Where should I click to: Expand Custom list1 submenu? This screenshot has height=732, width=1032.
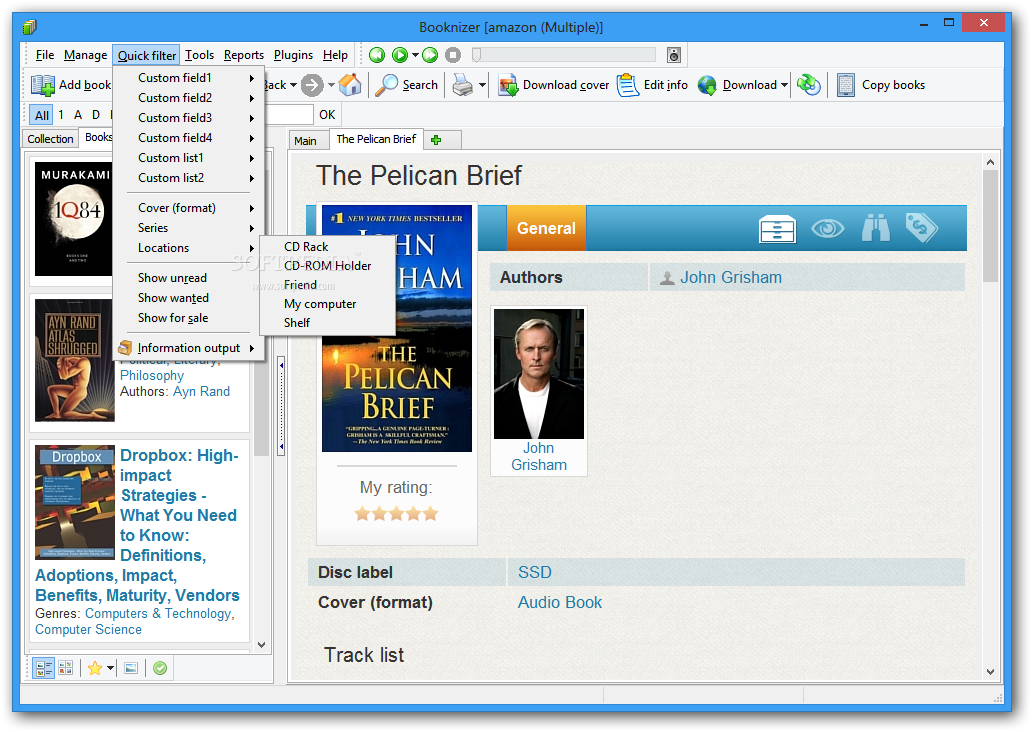189,158
